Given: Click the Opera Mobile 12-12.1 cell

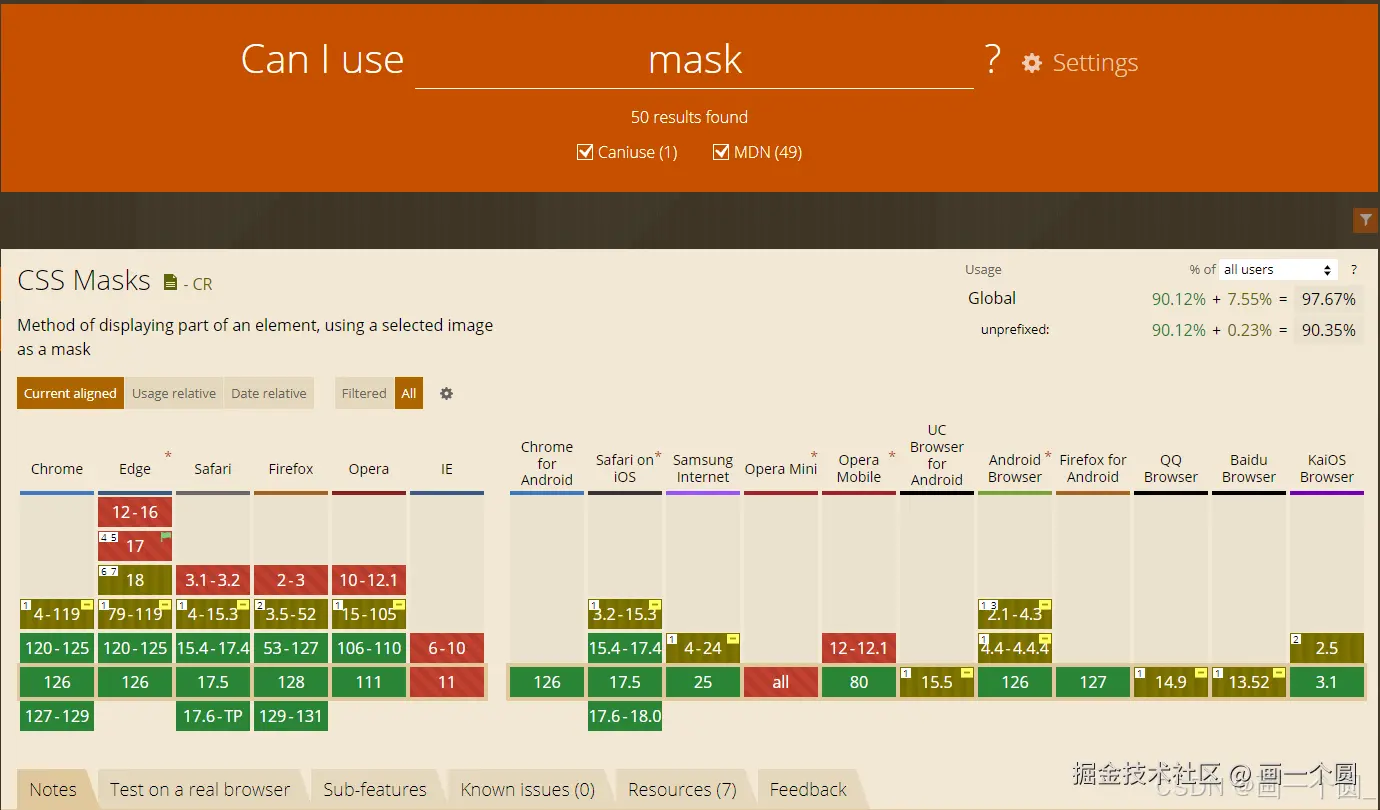Looking at the screenshot, I should click(x=859, y=648).
